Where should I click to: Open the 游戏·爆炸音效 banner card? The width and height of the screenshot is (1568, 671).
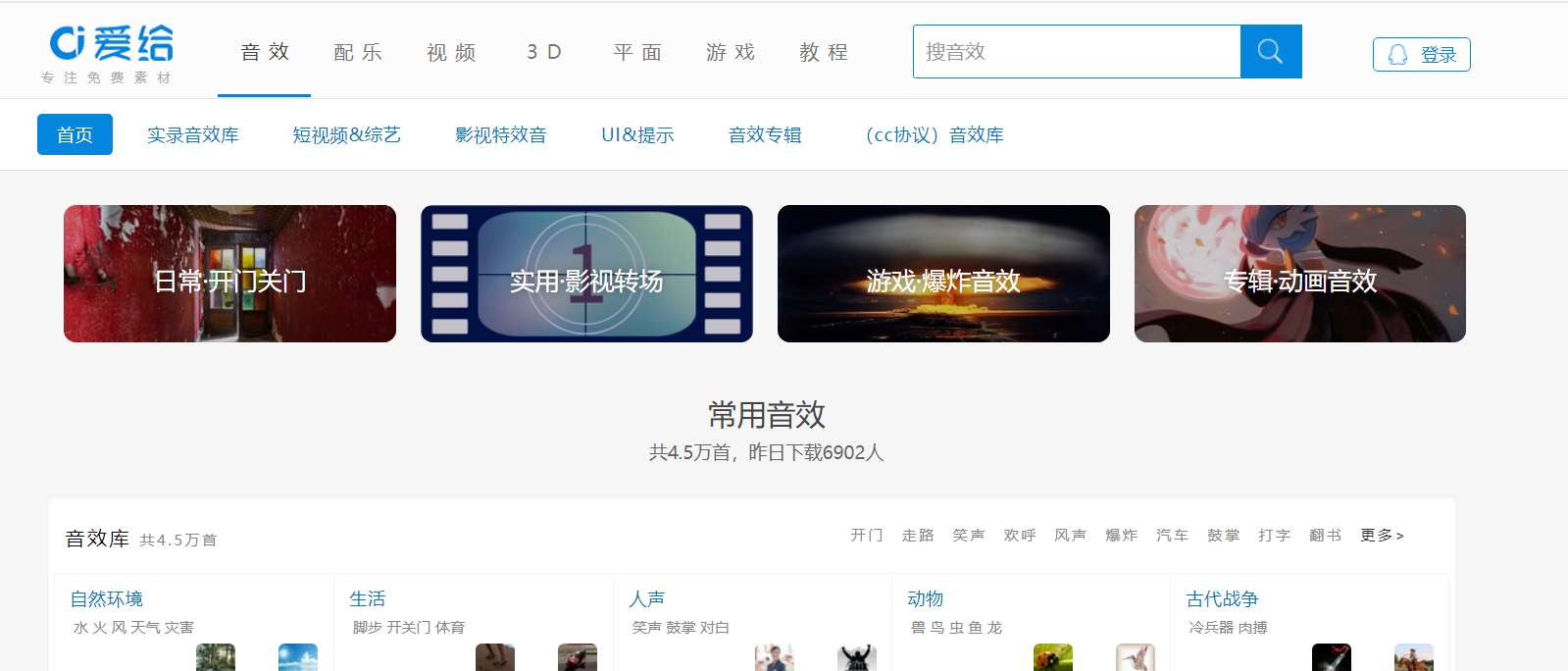(x=943, y=274)
